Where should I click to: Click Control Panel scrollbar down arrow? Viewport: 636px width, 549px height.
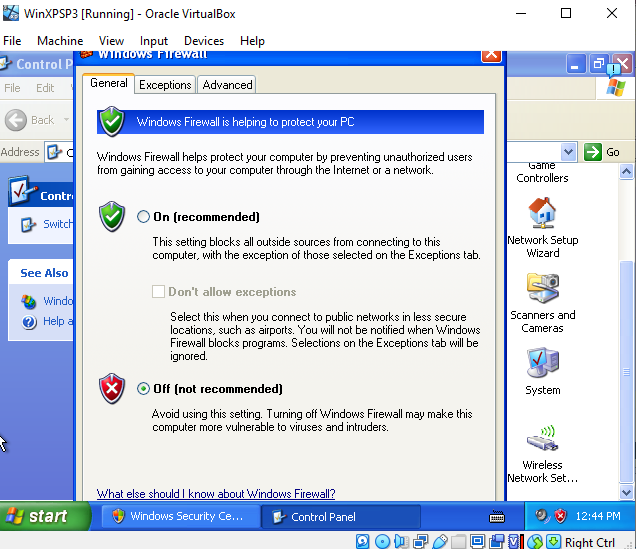[x=626, y=493]
